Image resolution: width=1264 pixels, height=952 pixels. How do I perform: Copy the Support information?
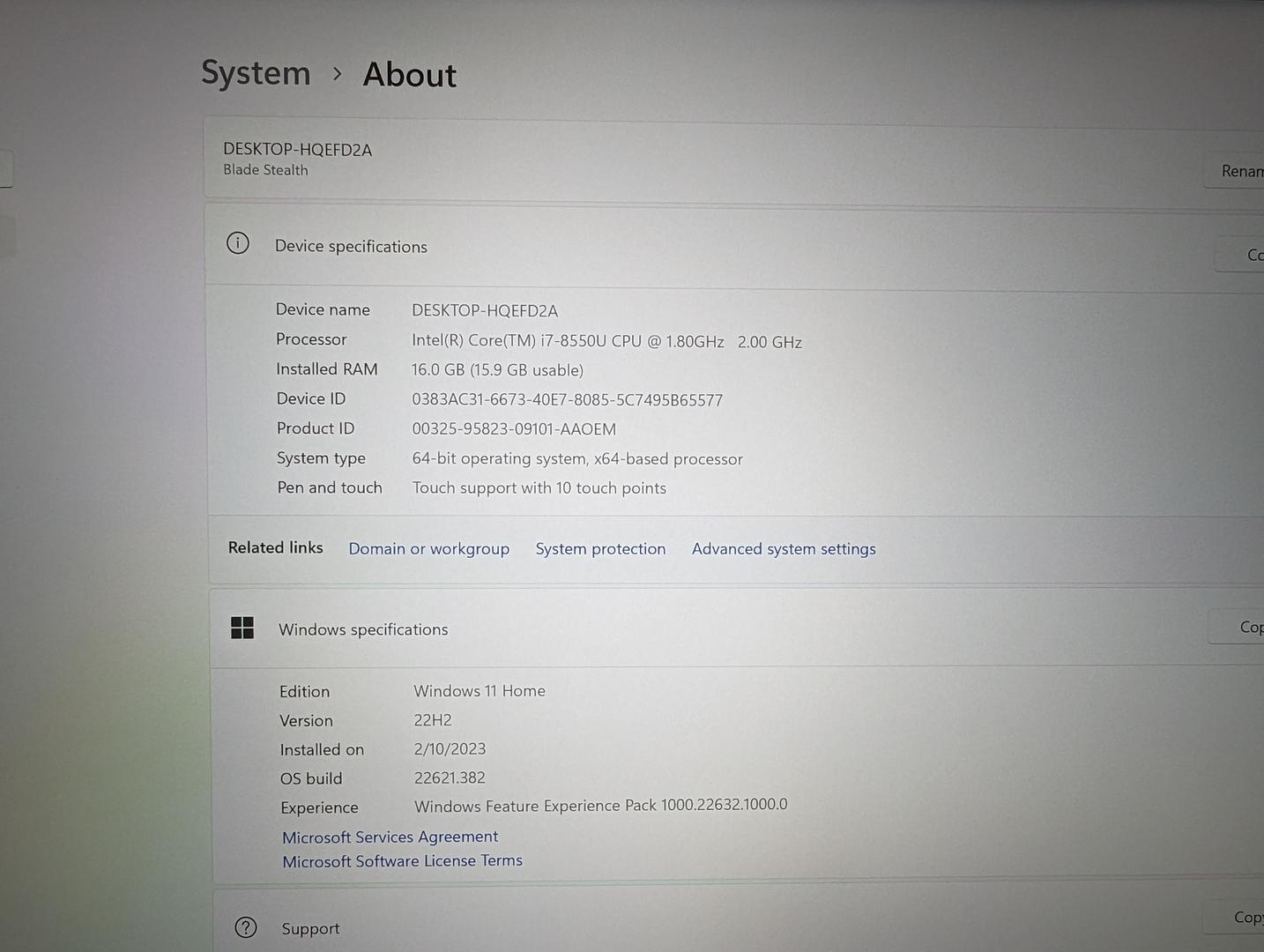click(1241, 918)
